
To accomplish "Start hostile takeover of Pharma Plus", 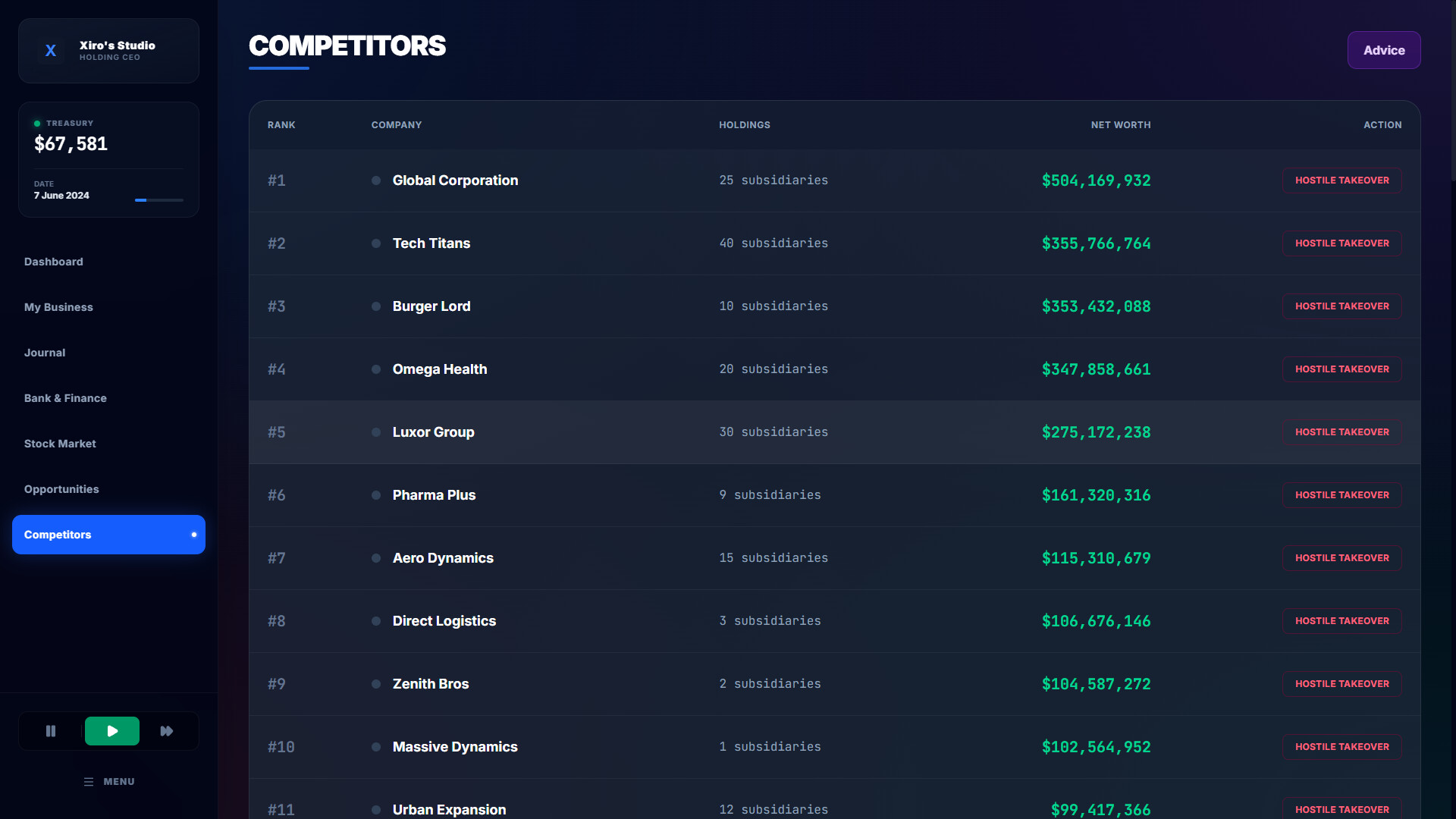I will click(1341, 495).
